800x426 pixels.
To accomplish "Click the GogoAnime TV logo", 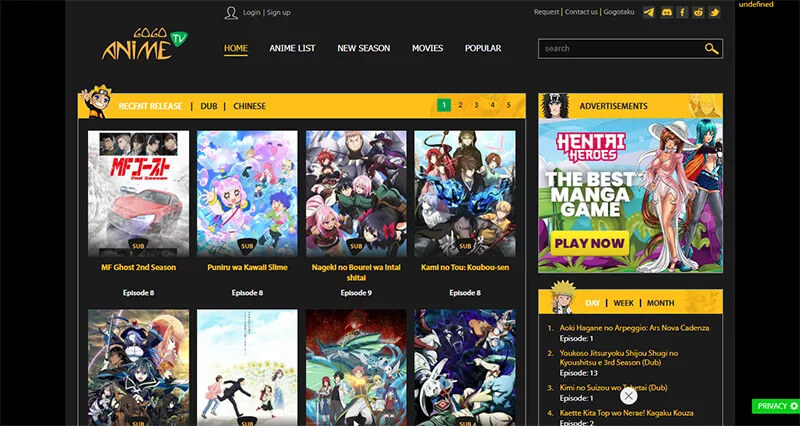I will pos(144,44).
